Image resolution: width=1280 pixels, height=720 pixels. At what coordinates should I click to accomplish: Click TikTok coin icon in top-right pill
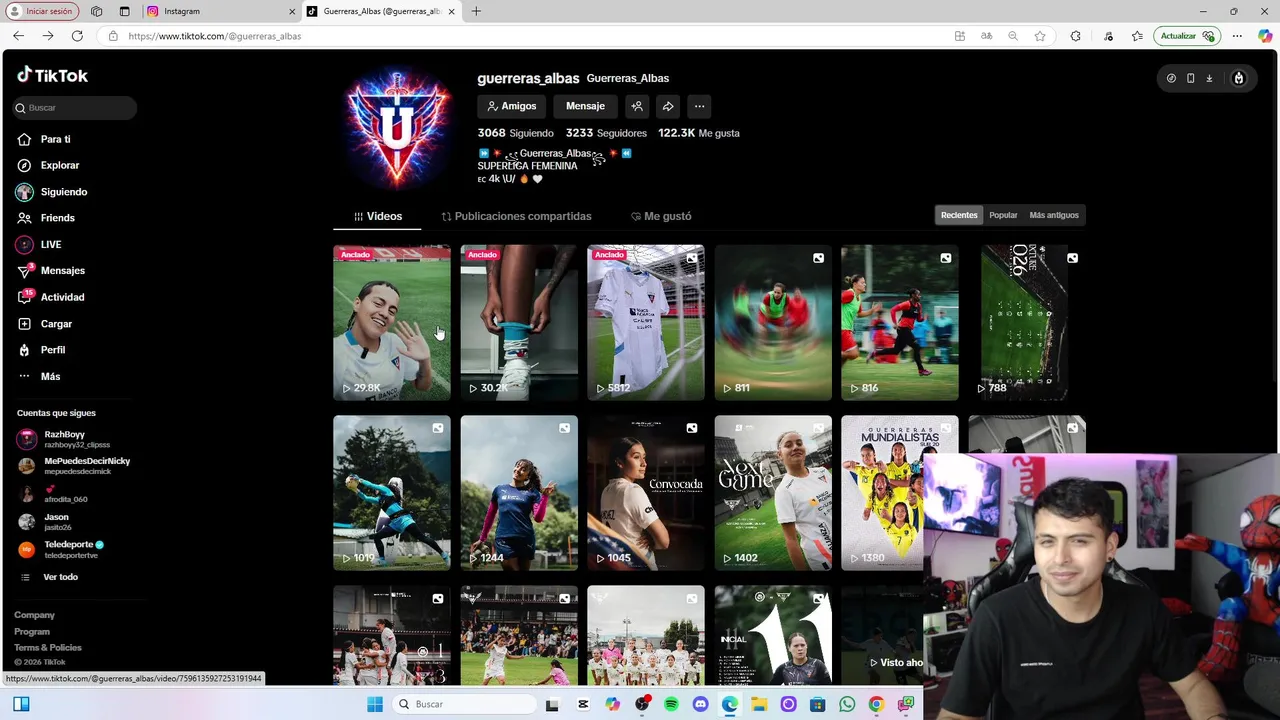[1171, 78]
